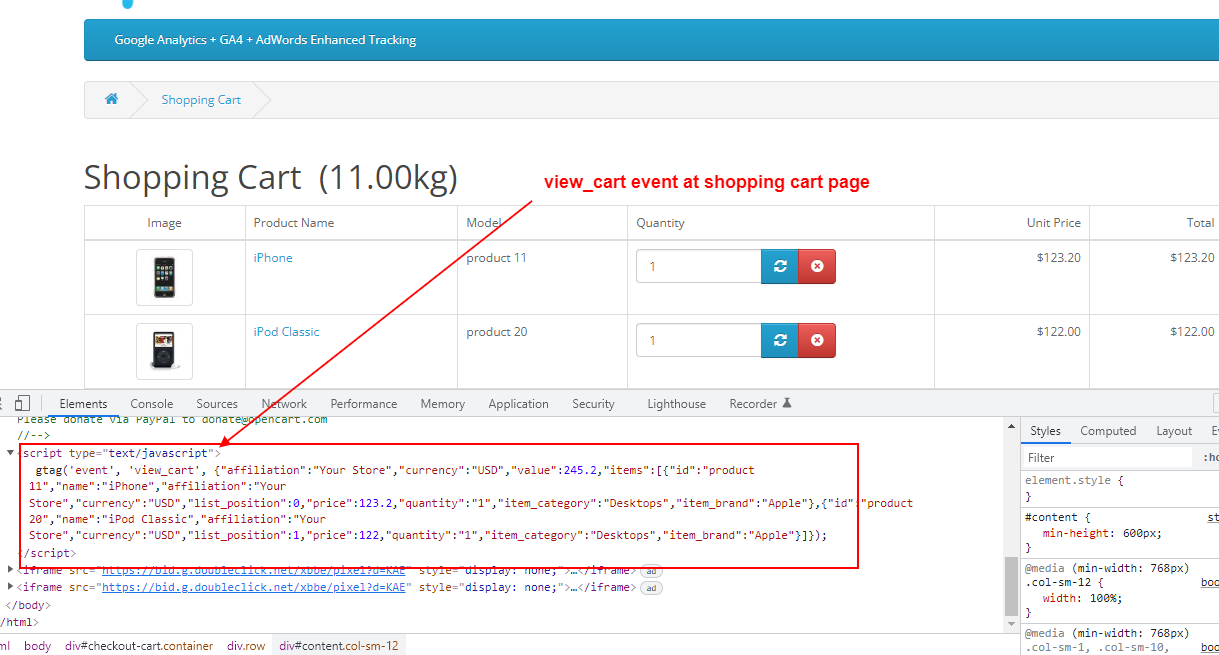Click the Product Name column header
Image resolution: width=1219 pixels, height=655 pixels.
click(294, 223)
